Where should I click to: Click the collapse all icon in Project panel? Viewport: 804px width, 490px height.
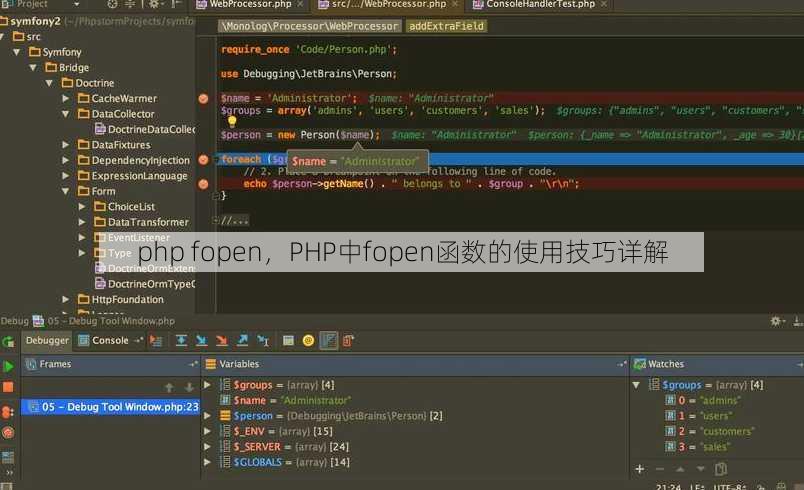coord(130,5)
